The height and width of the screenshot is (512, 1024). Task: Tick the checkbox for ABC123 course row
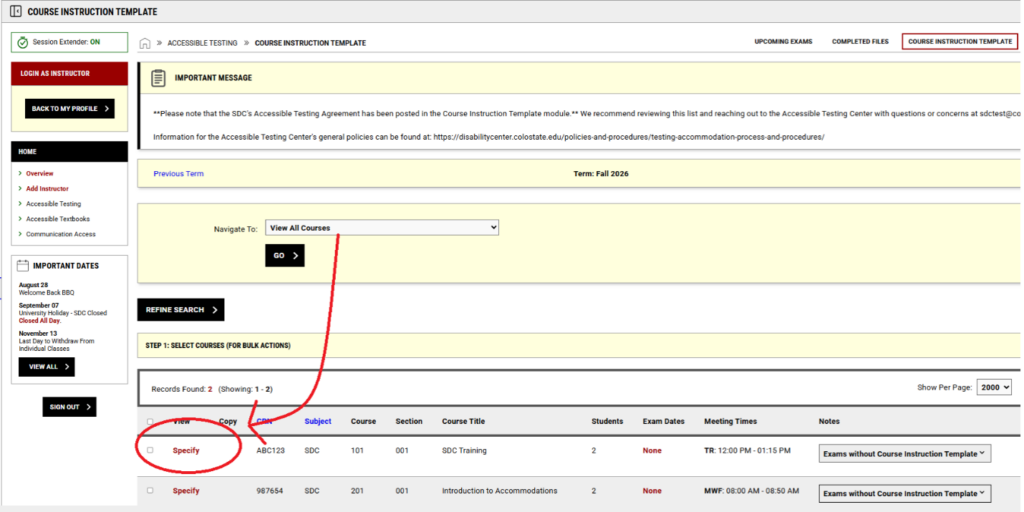click(150, 450)
